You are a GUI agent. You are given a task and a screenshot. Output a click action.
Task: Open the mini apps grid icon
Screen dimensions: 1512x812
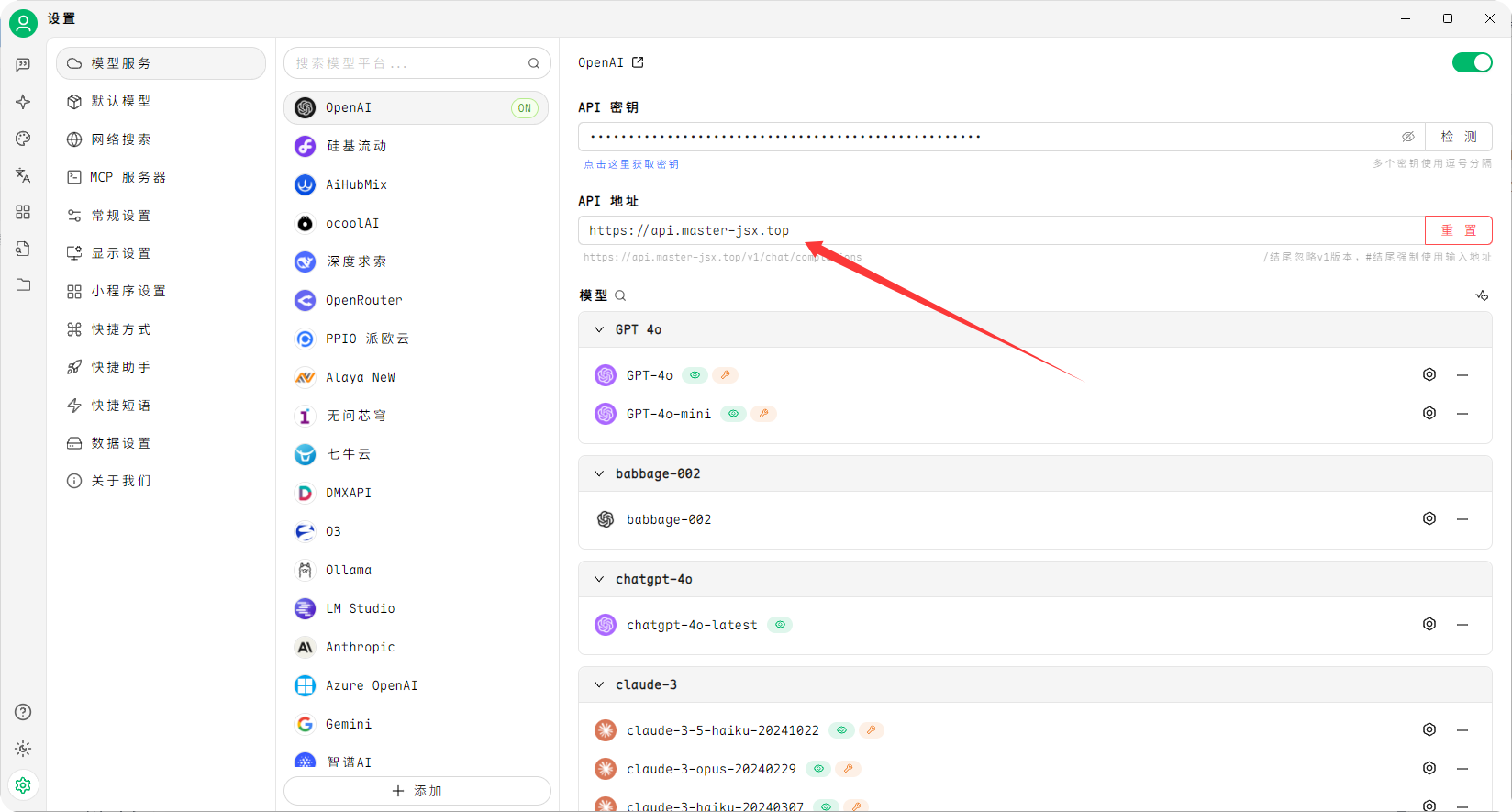[23, 212]
